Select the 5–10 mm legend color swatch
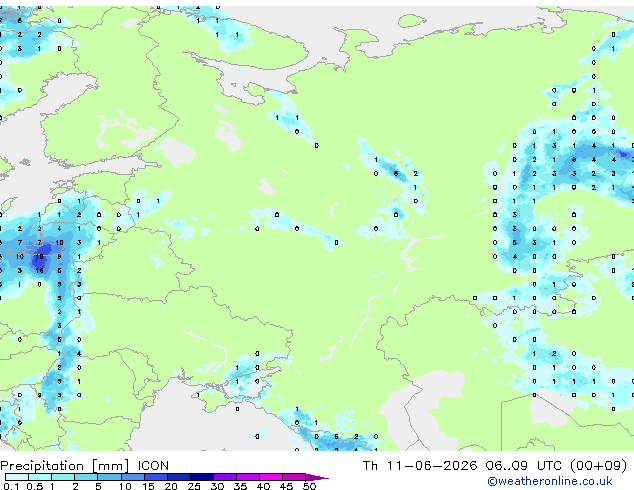 (x=109, y=477)
